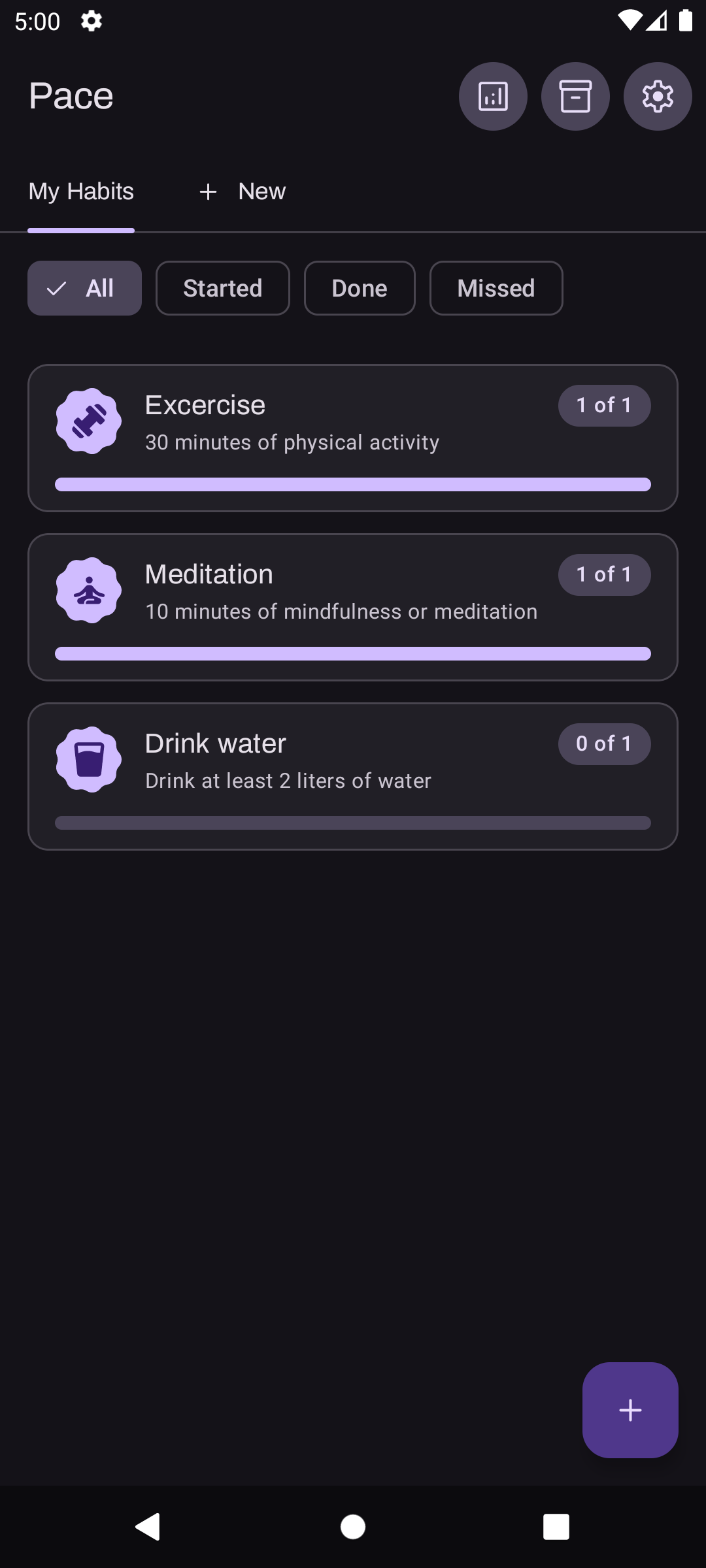Open the archive box icon

[x=575, y=97]
